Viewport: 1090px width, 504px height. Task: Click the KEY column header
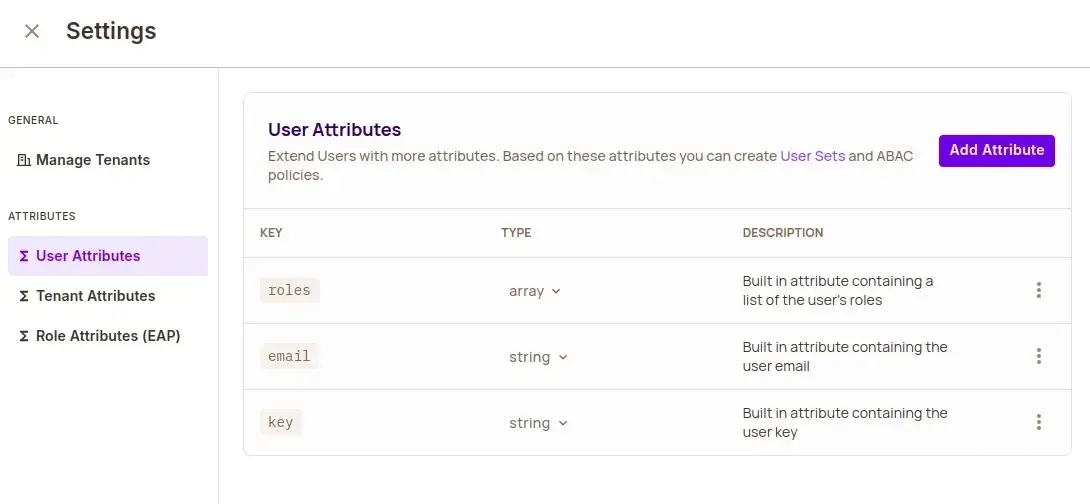271,233
